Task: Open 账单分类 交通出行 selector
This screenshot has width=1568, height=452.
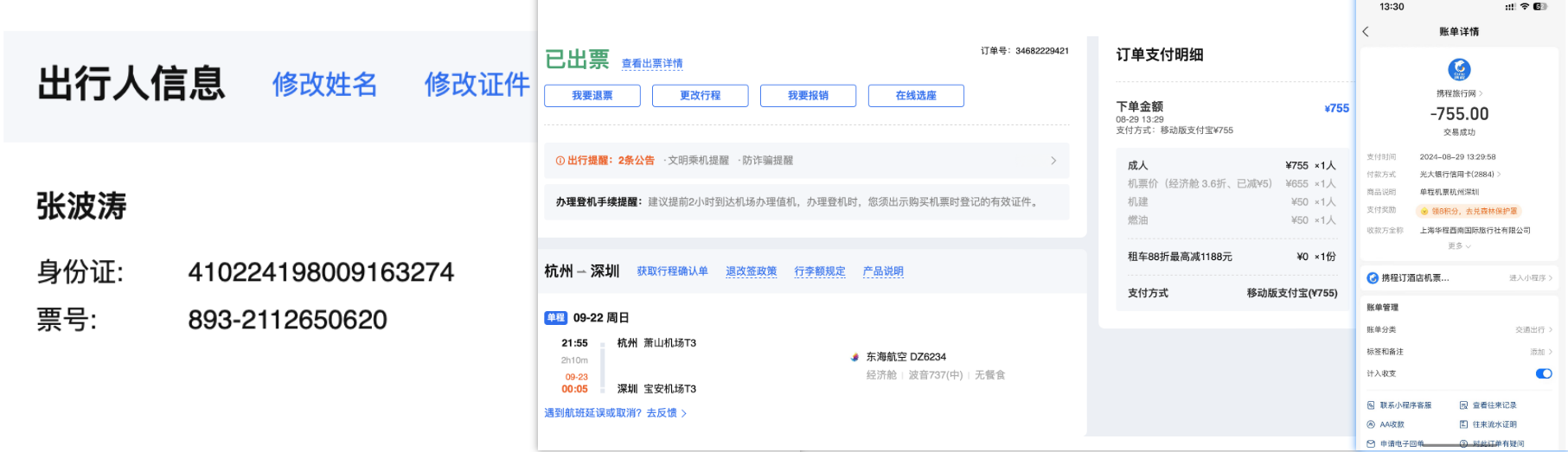Action: (1533, 329)
